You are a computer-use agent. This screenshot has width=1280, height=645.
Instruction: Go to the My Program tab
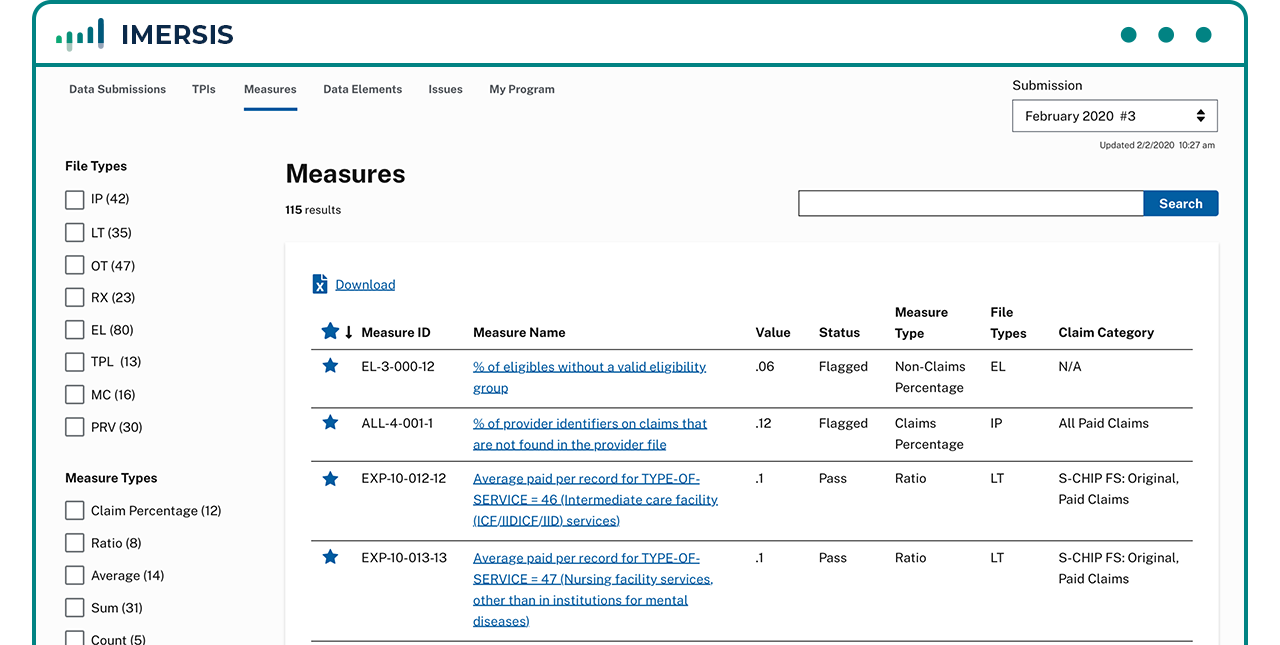(521, 89)
